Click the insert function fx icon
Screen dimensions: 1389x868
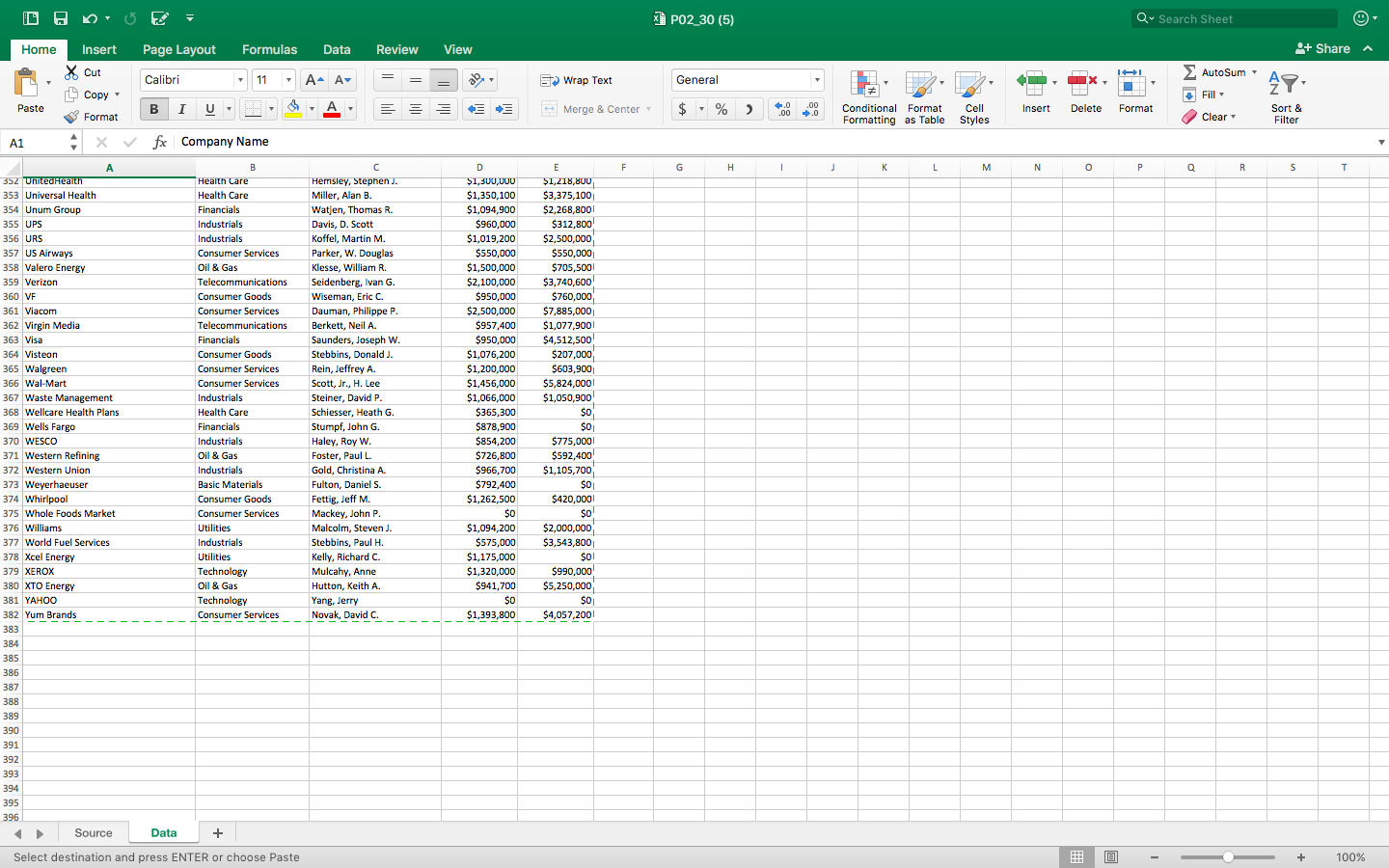160,142
